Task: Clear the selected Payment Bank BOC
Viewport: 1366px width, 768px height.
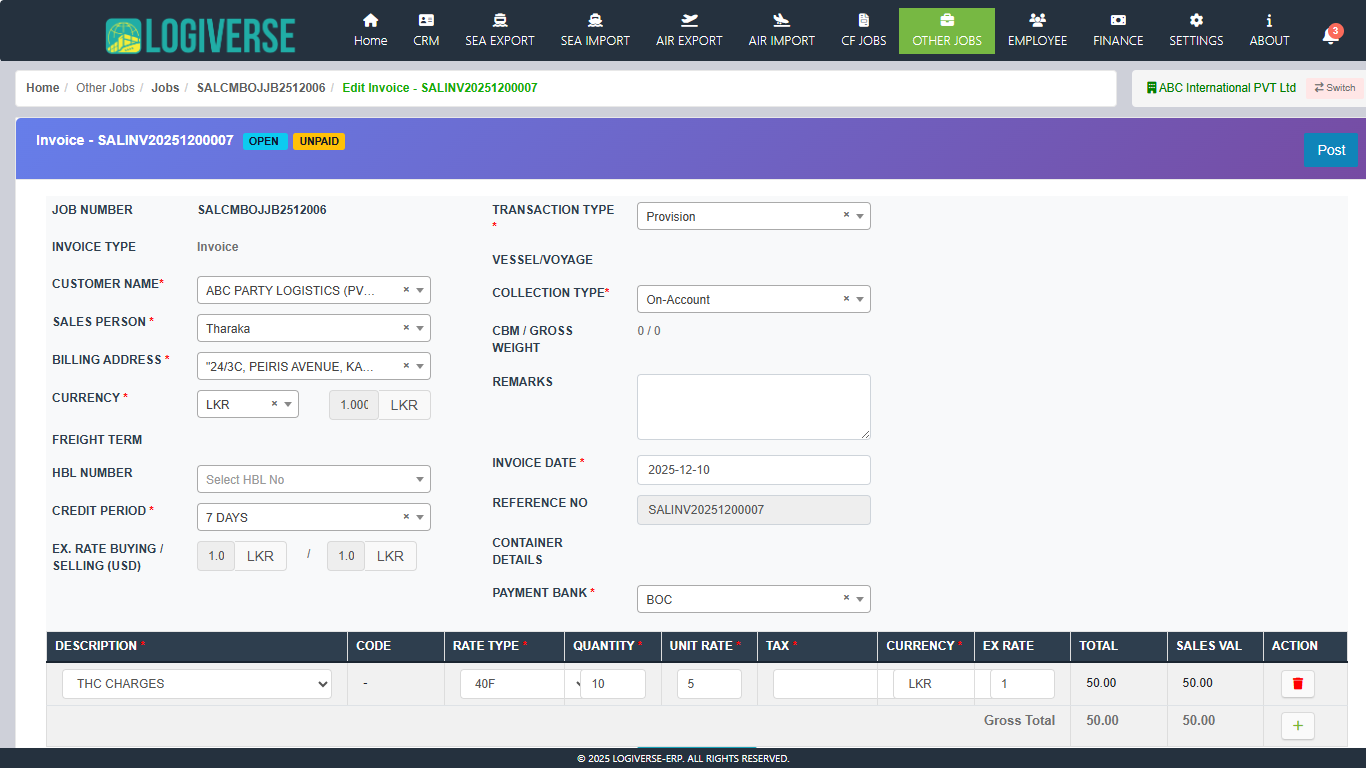Action: 846,599
